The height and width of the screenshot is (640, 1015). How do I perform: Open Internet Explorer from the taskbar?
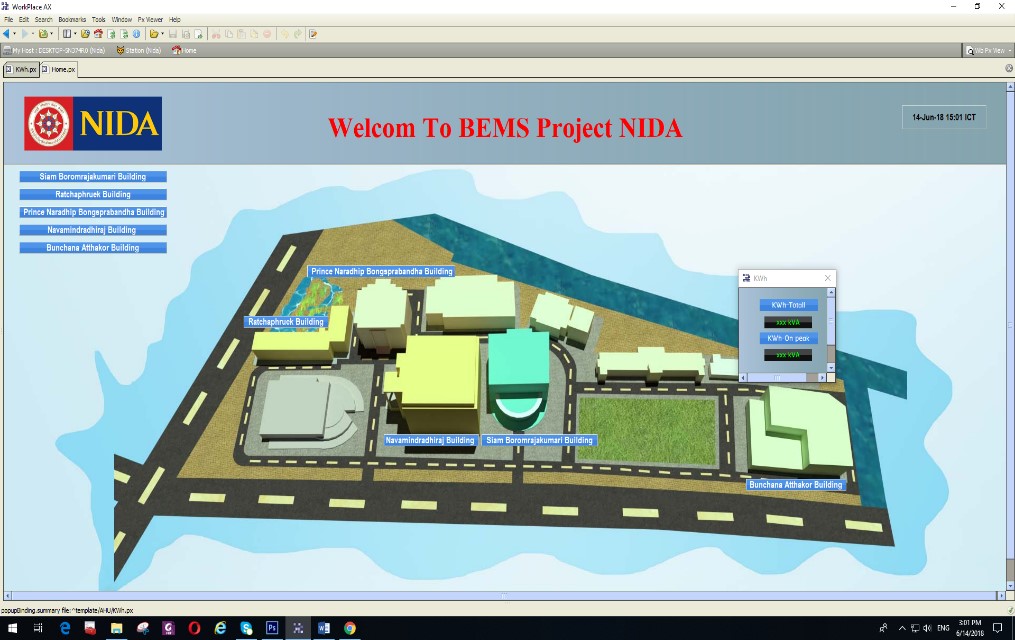click(220, 628)
